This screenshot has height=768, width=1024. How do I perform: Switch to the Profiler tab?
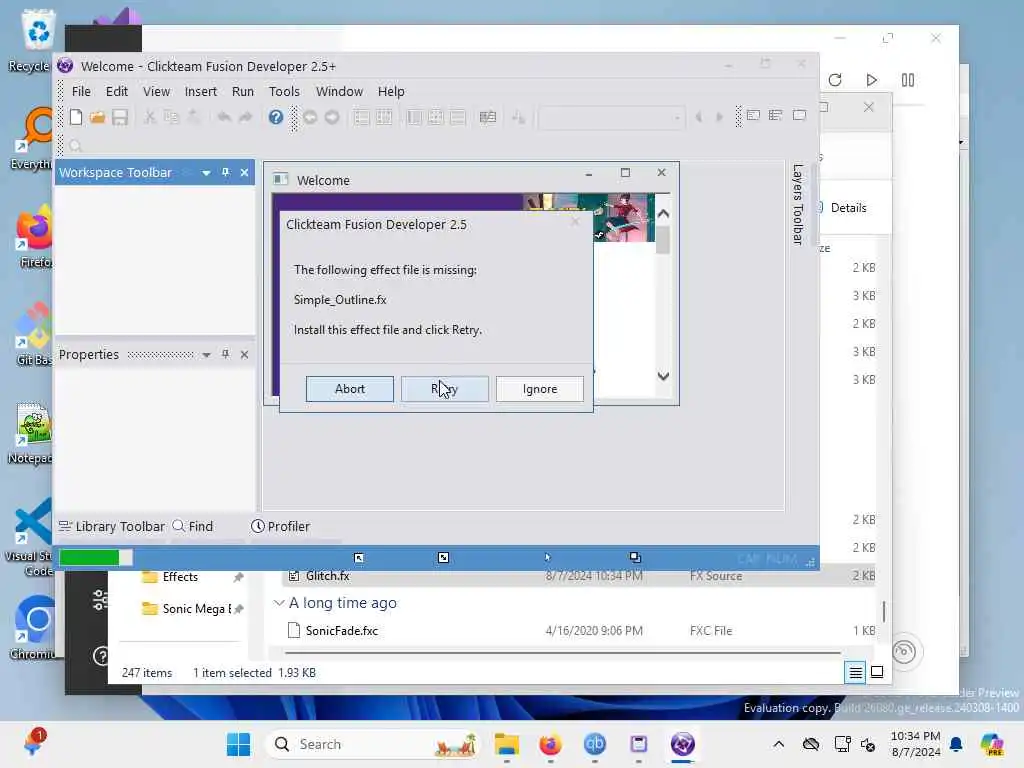(281, 526)
